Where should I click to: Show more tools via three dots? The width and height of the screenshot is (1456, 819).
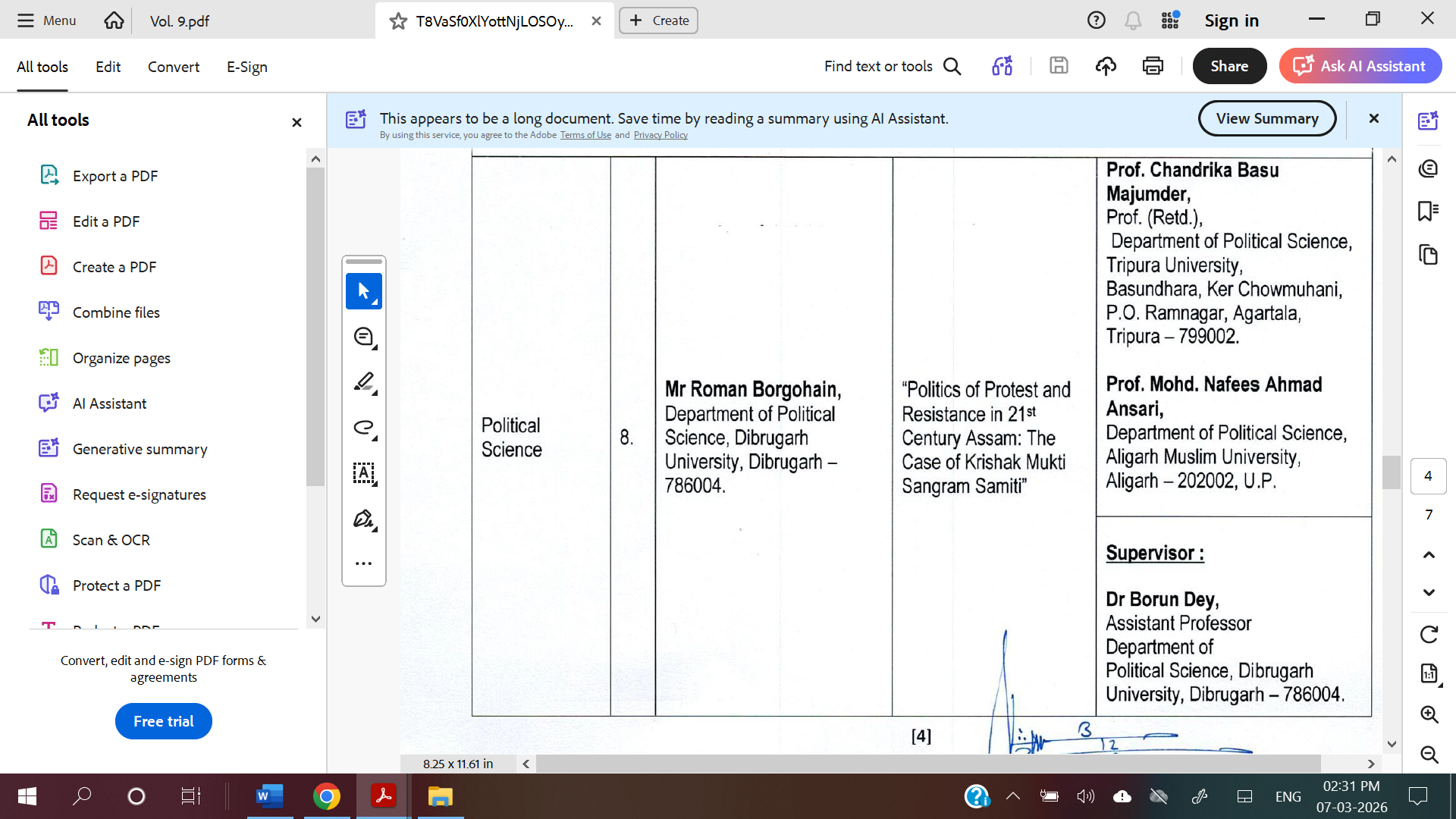(x=363, y=563)
